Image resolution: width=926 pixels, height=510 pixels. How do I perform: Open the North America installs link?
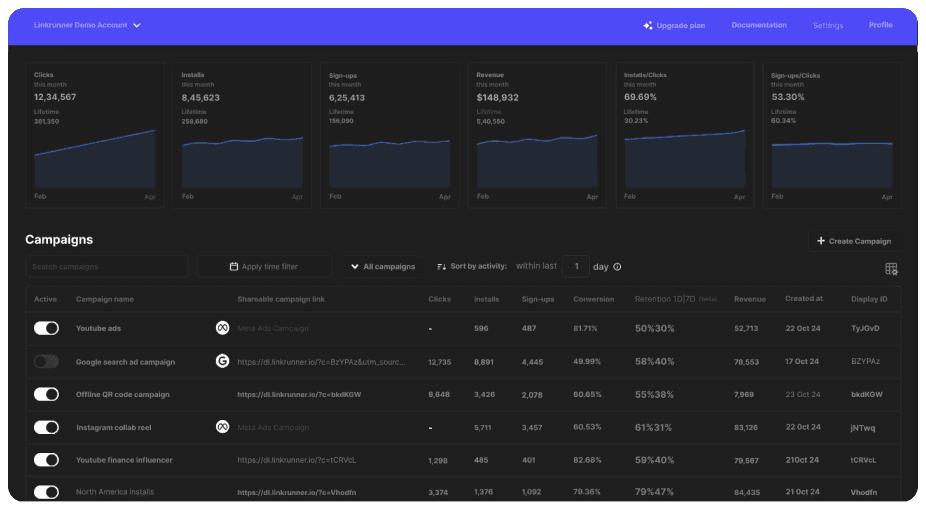click(296, 492)
